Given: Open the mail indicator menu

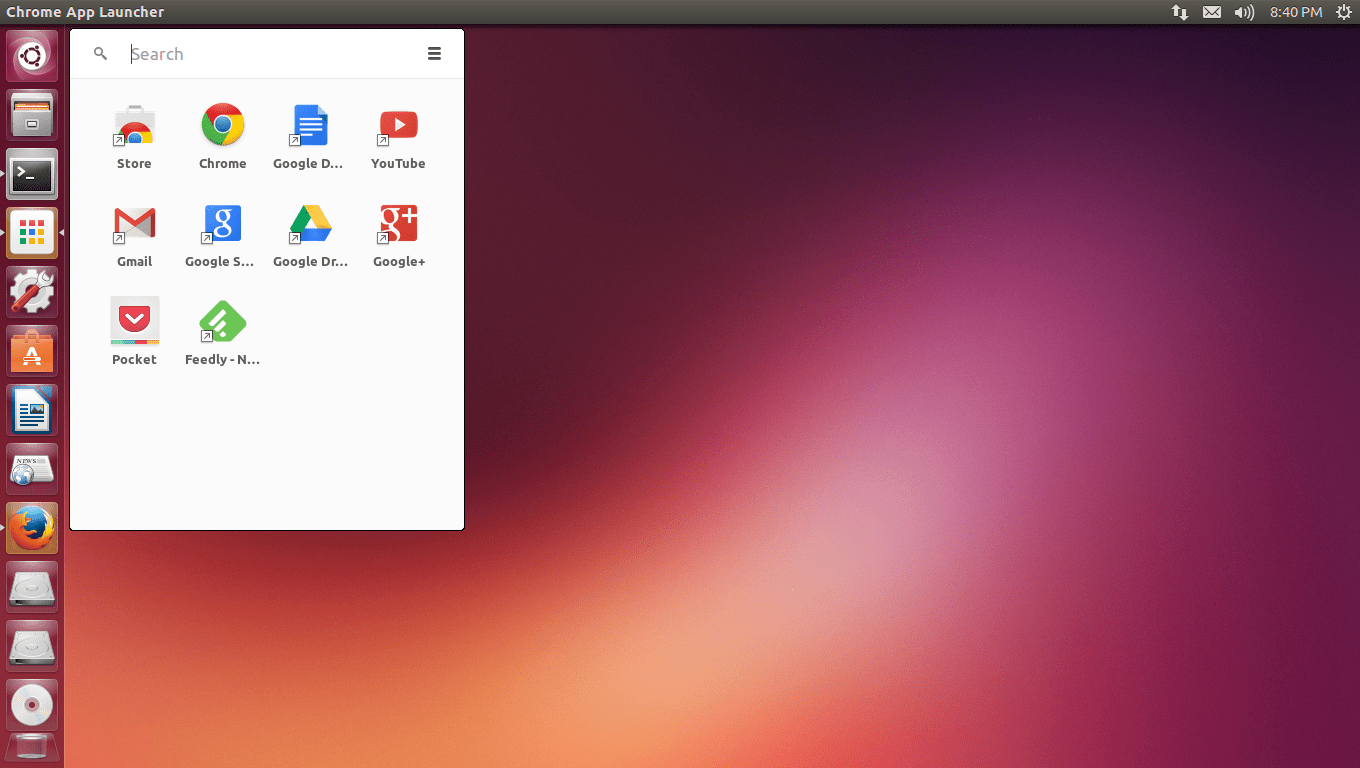Looking at the screenshot, I should 1212,12.
